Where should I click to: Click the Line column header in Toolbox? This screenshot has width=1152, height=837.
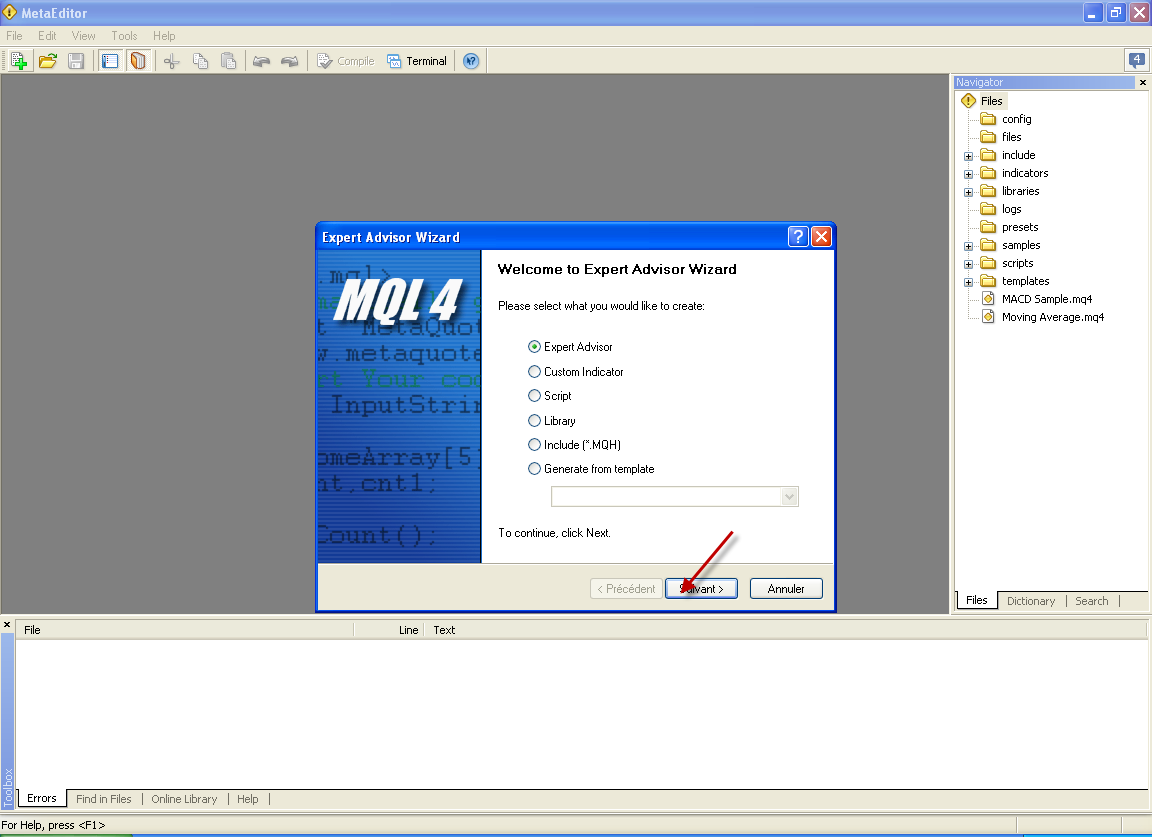pos(389,630)
